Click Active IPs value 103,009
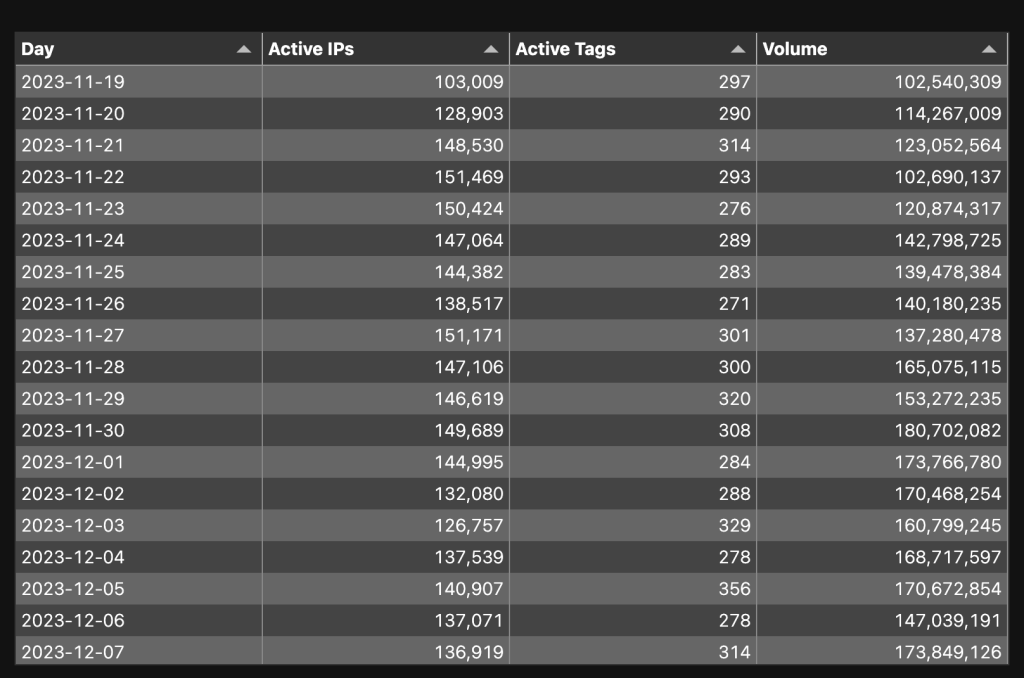Viewport: 1024px width, 678px height. pos(469,82)
